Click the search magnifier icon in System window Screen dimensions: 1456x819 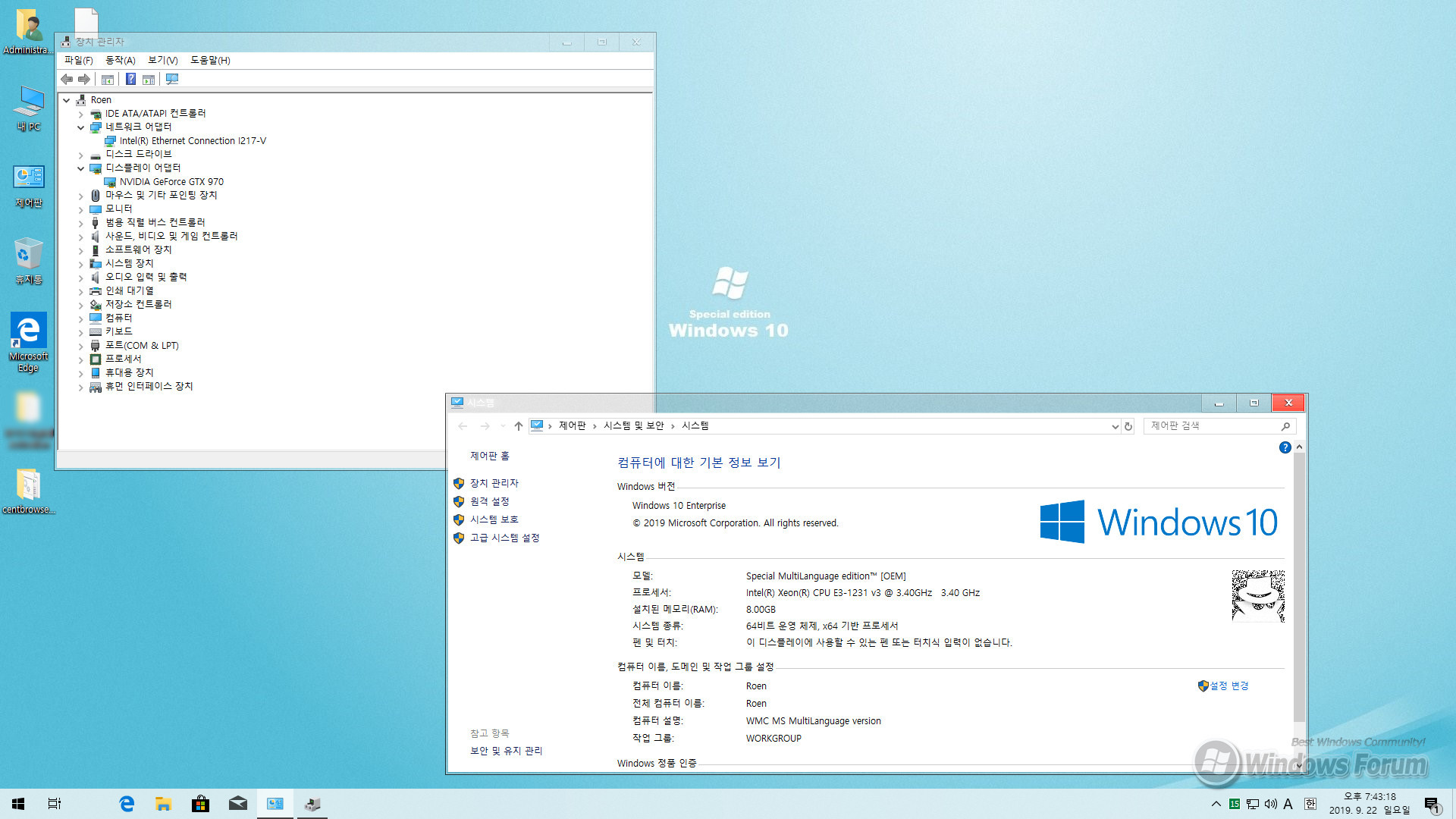click(x=1285, y=426)
